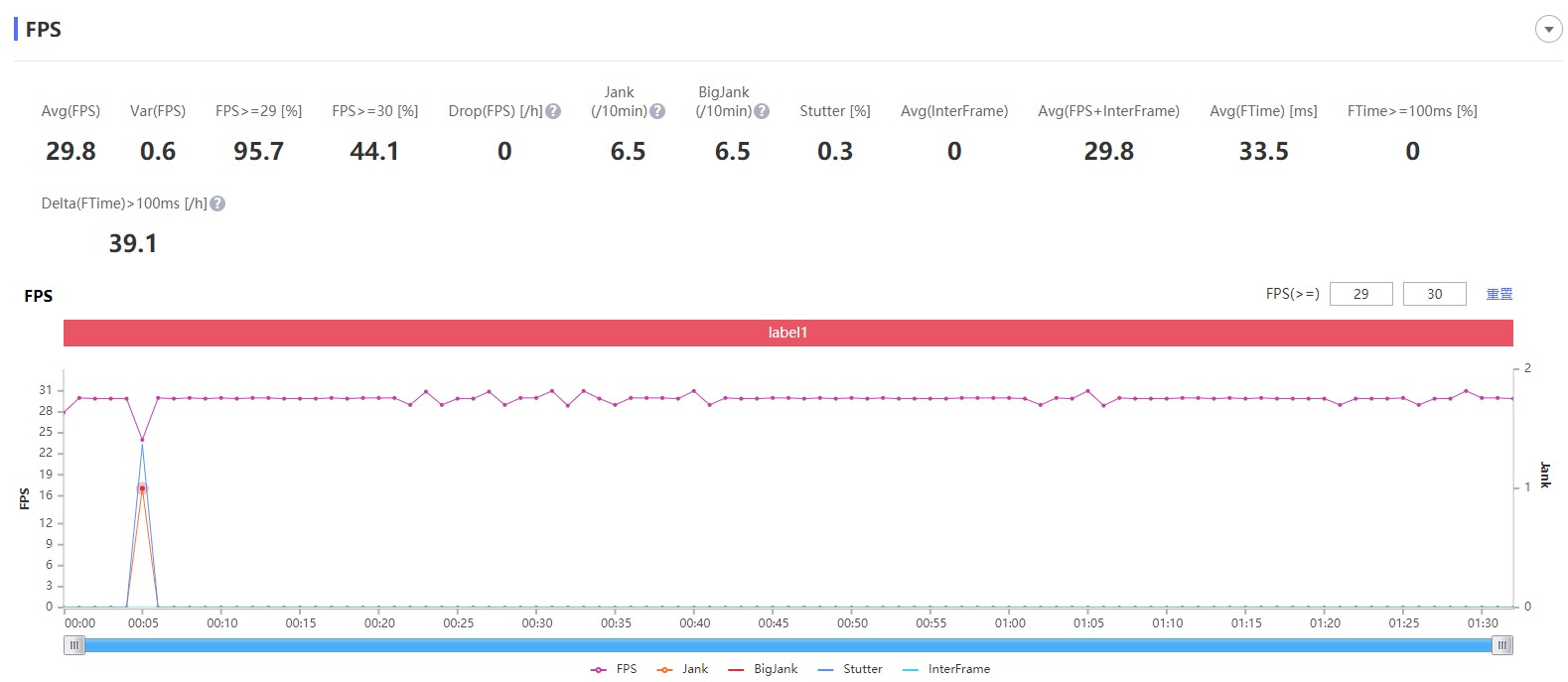Image resolution: width=1568 pixels, height=682 pixels.
Task: Hide BigJank series in chart legend
Action: click(763, 669)
